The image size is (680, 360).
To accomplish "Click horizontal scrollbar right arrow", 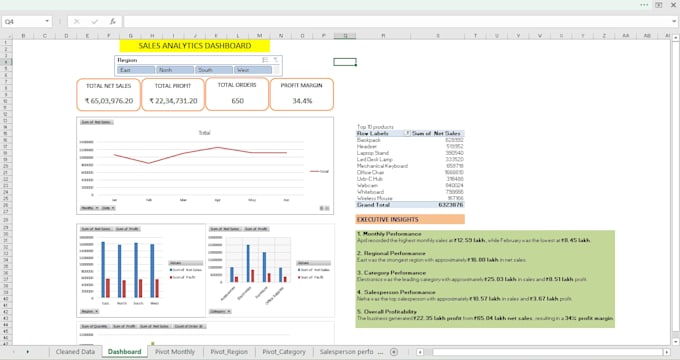I will [x=667, y=352].
